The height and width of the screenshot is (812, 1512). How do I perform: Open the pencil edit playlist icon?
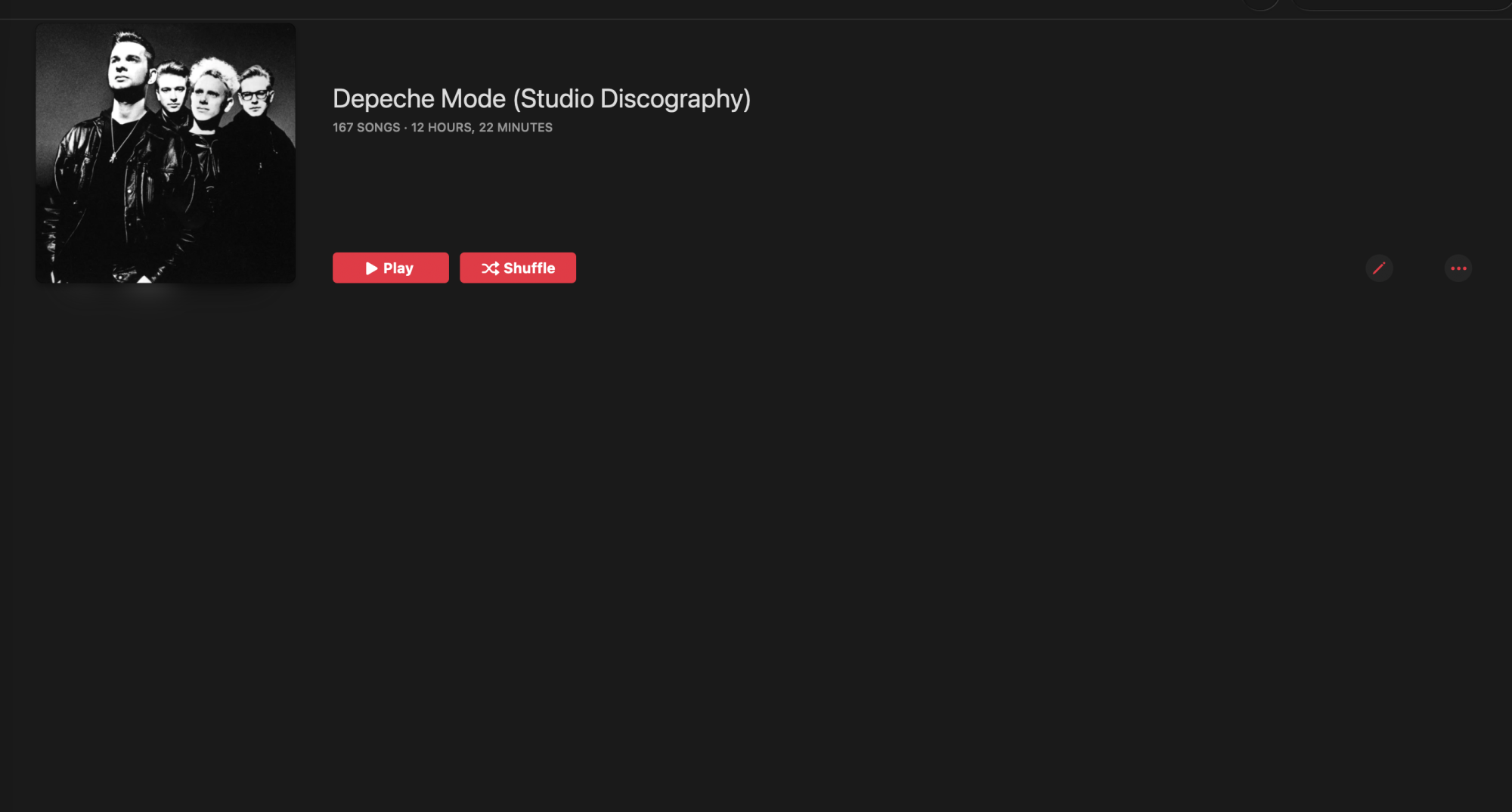pos(1379,268)
